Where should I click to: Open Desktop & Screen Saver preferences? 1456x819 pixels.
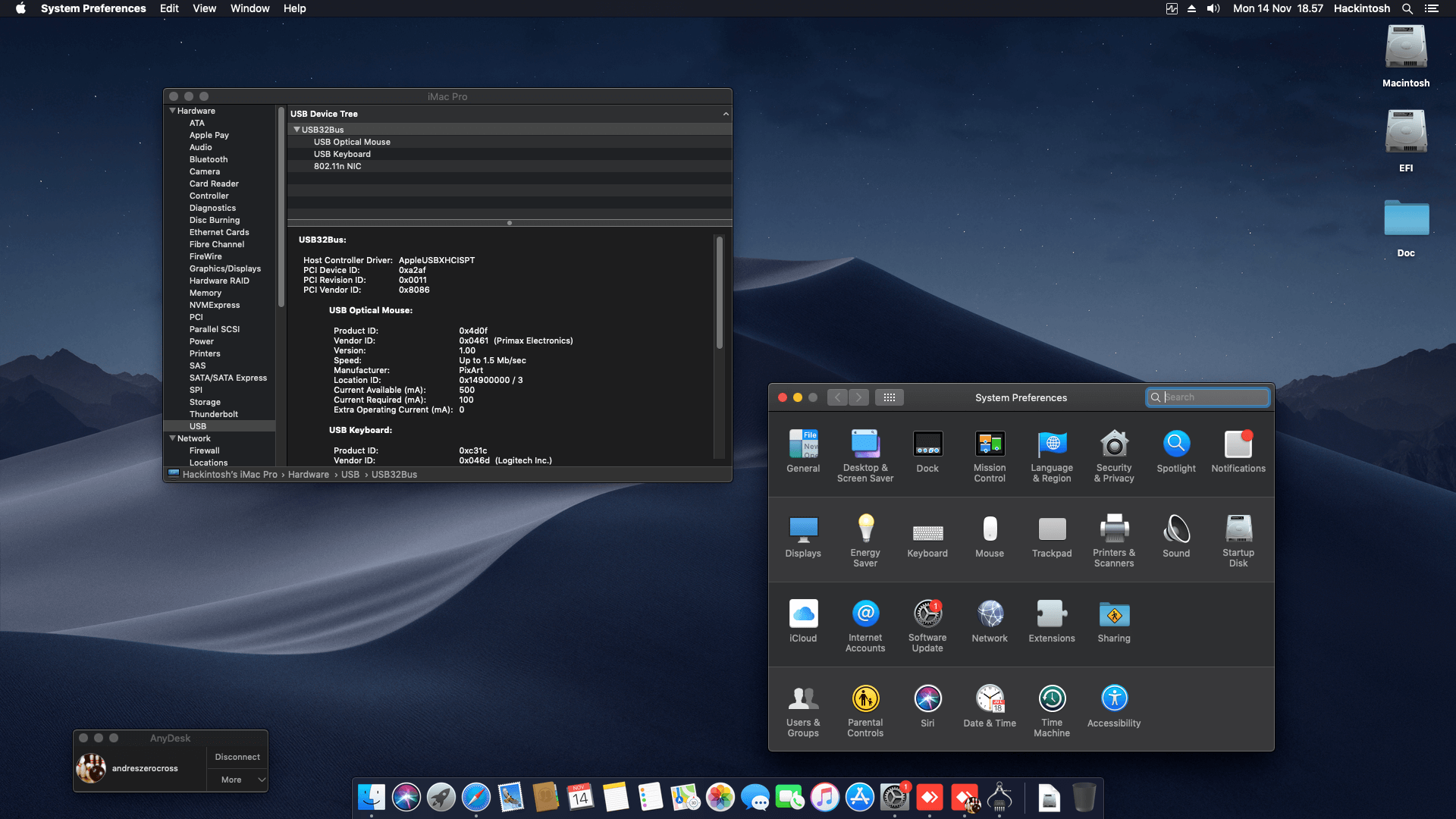865,455
